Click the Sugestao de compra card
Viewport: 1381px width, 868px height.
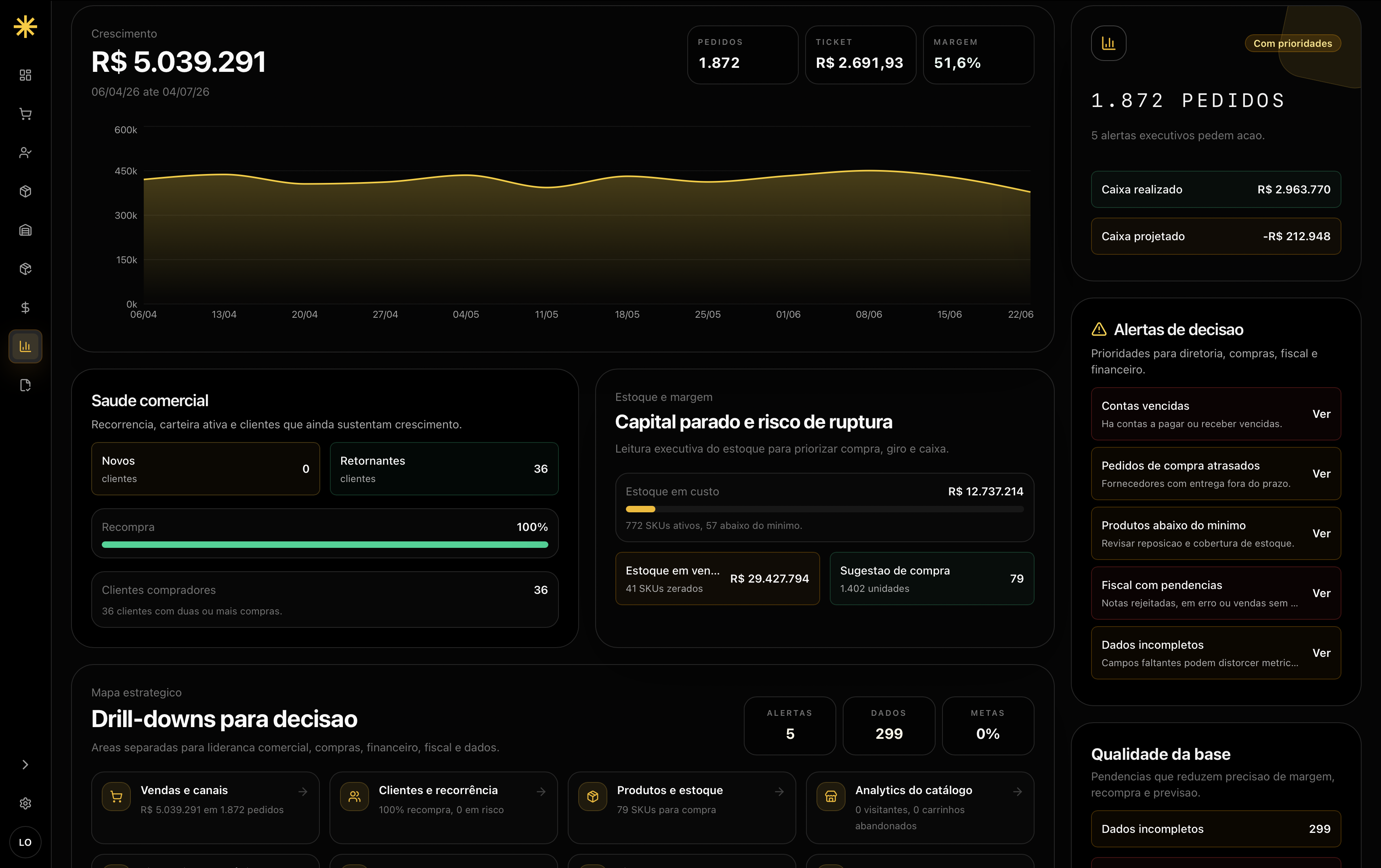932,579
